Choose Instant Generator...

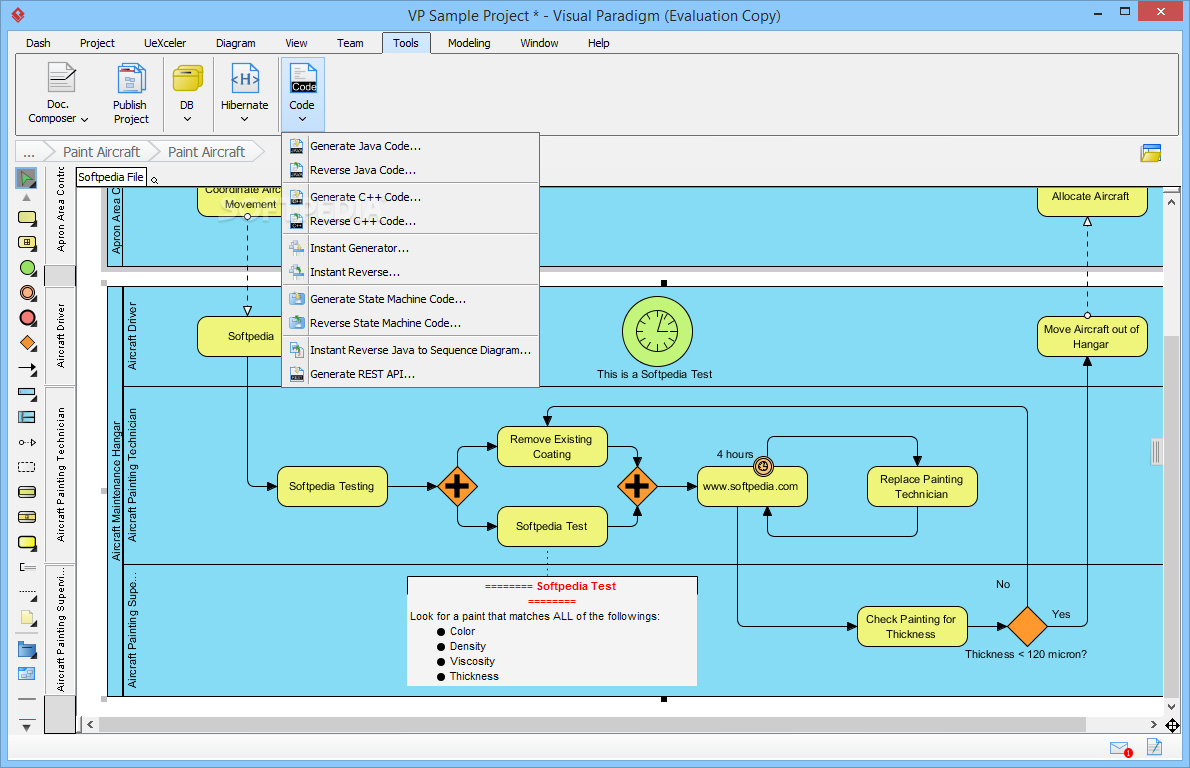pos(411,248)
